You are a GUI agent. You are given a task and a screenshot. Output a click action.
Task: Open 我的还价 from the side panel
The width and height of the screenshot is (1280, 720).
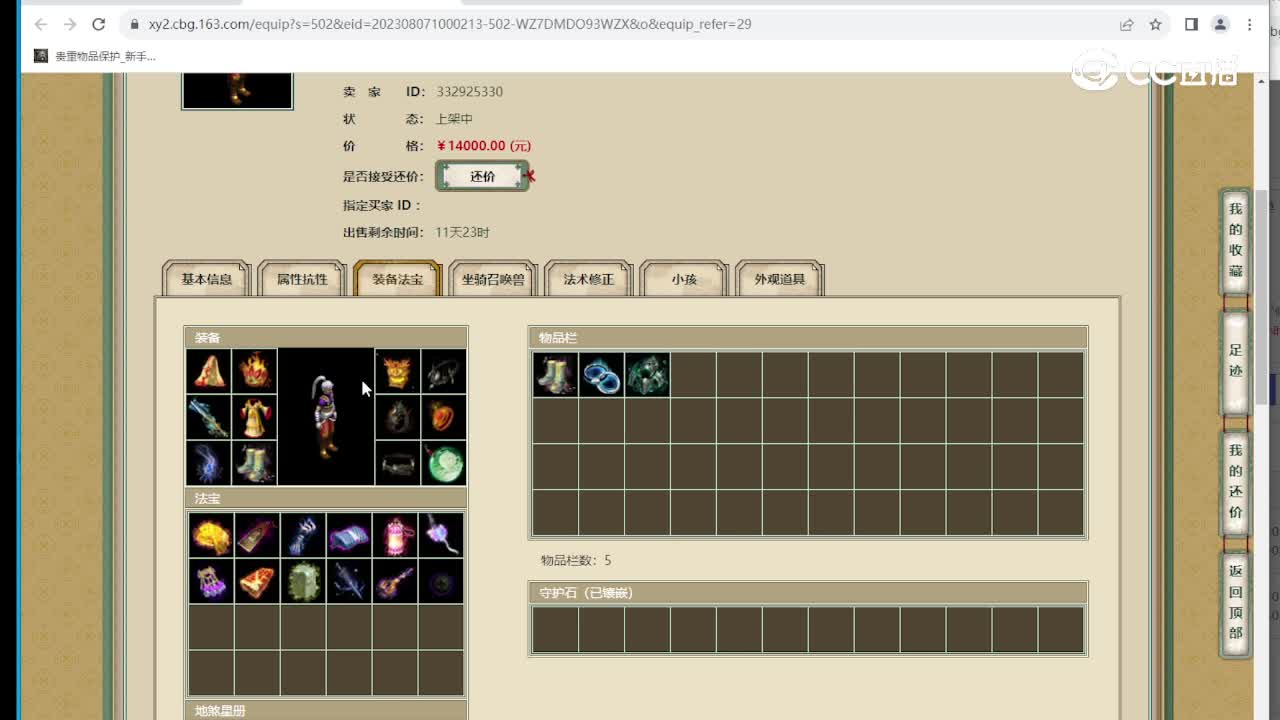(1236, 482)
